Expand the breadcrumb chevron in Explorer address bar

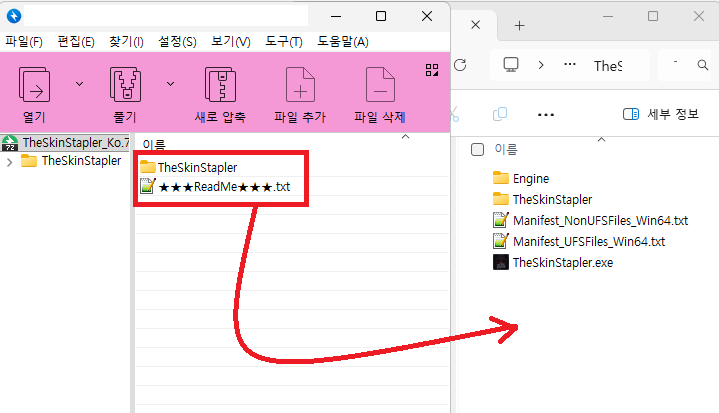[541, 65]
